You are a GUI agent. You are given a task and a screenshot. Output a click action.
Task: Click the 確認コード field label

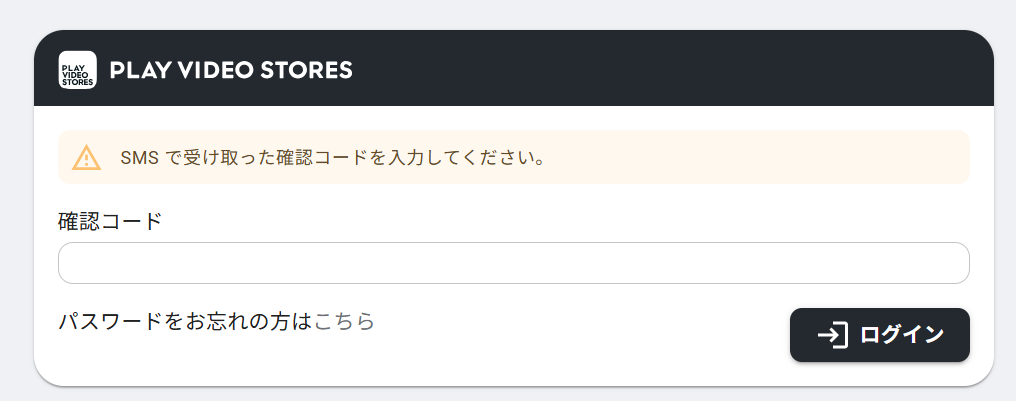tap(110, 221)
